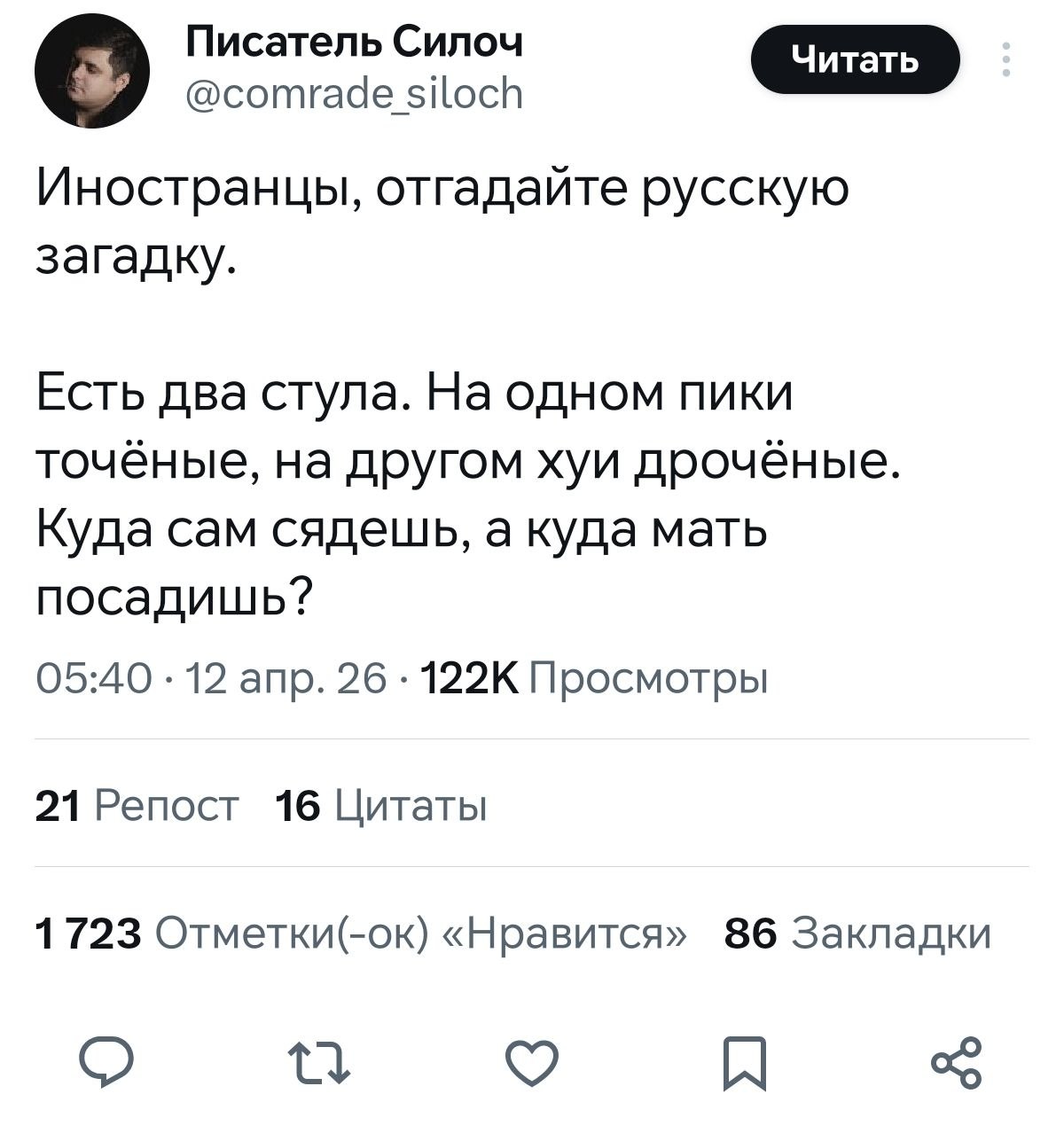This screenshot has width=1064, height=1133.
Task: Click the @comrade_siloch handle
Action: [x=354, y=92]
